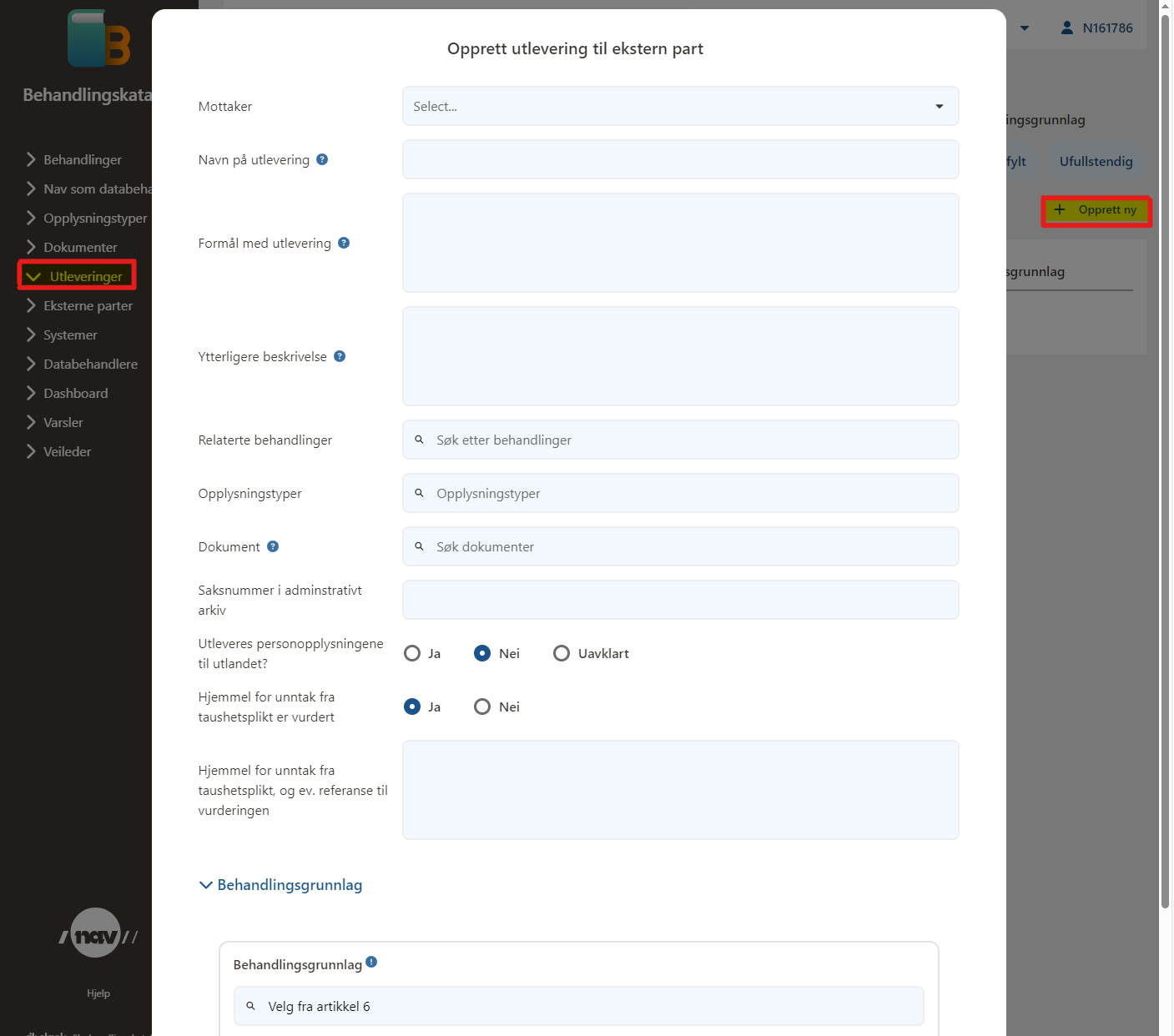Click the info icon beside Behandlingsgrunnlag heading
Viewport: 1174px width, 1036px height.
[x=371, y=962]
